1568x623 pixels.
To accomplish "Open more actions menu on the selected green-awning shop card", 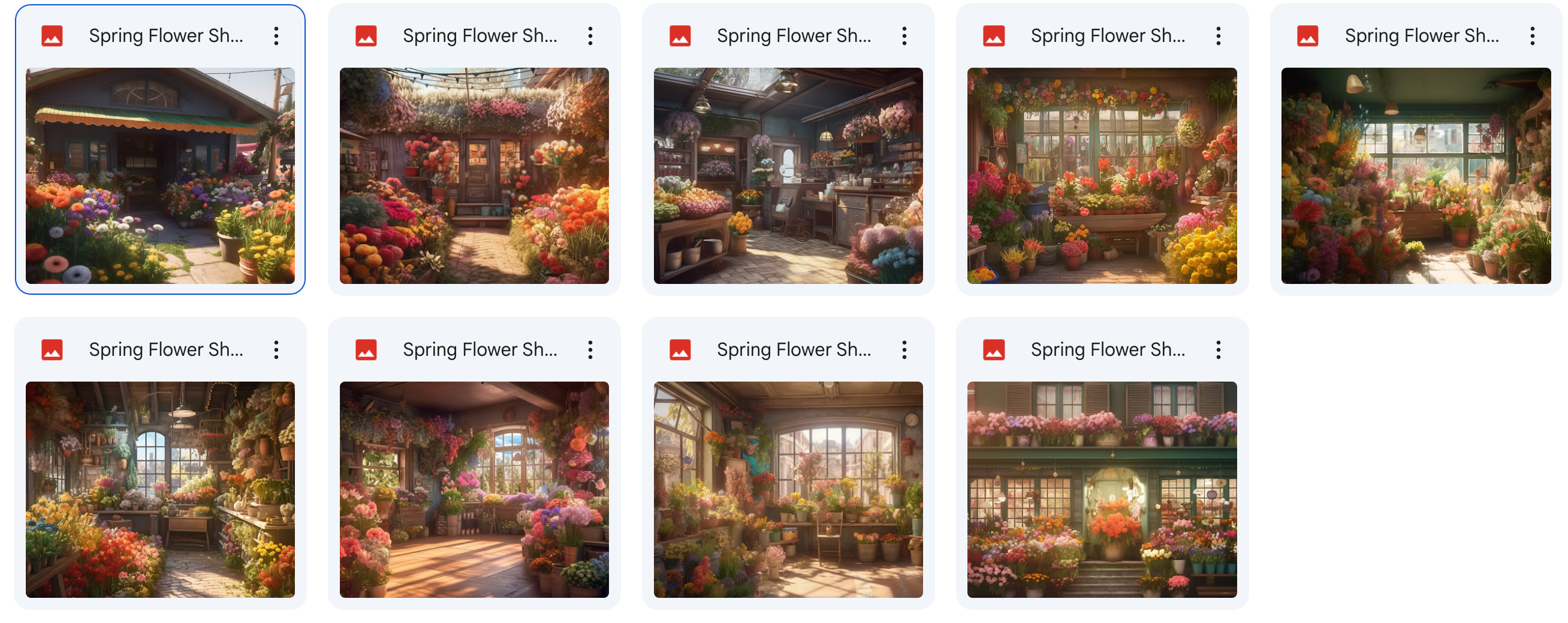I will pyautogui.click(x=276, y=36).
